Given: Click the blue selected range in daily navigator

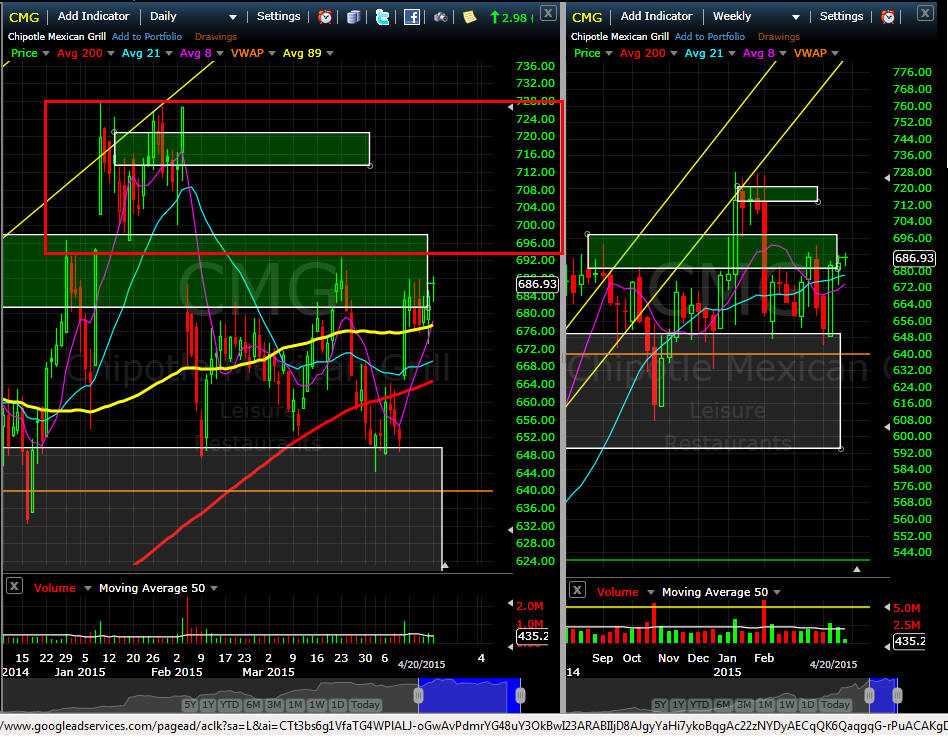Looking at the screenshot, I should (469, 695).
